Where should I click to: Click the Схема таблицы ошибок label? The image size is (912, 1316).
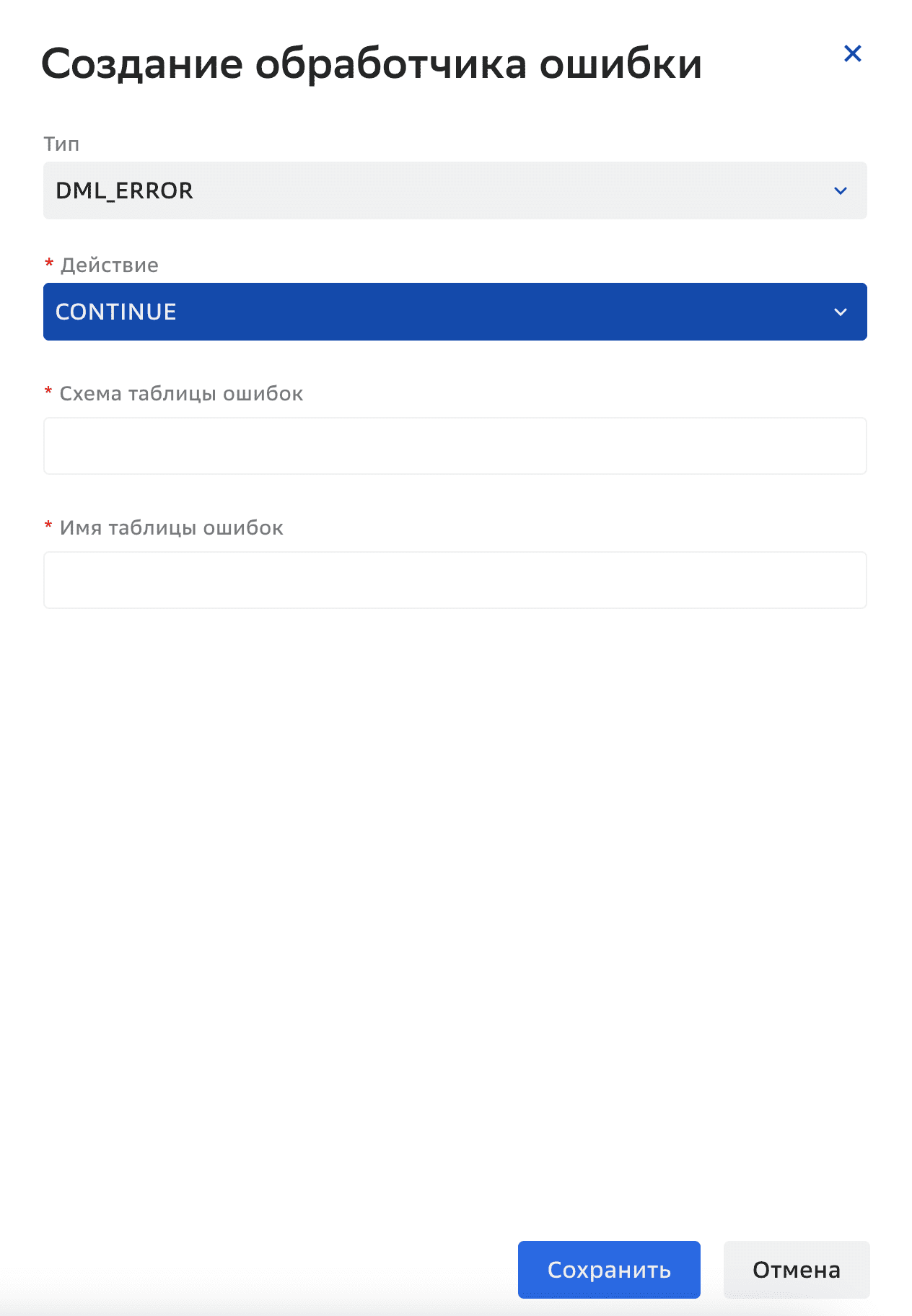pos(181,394)
